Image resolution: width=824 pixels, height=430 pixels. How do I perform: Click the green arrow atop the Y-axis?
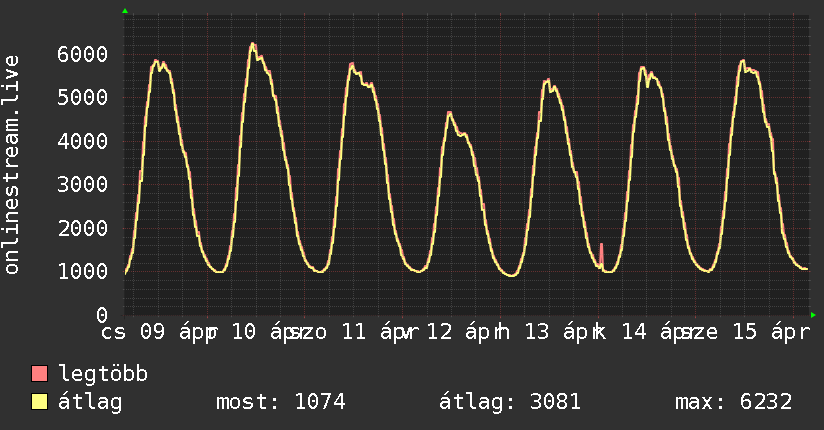(x=125, y=11)
